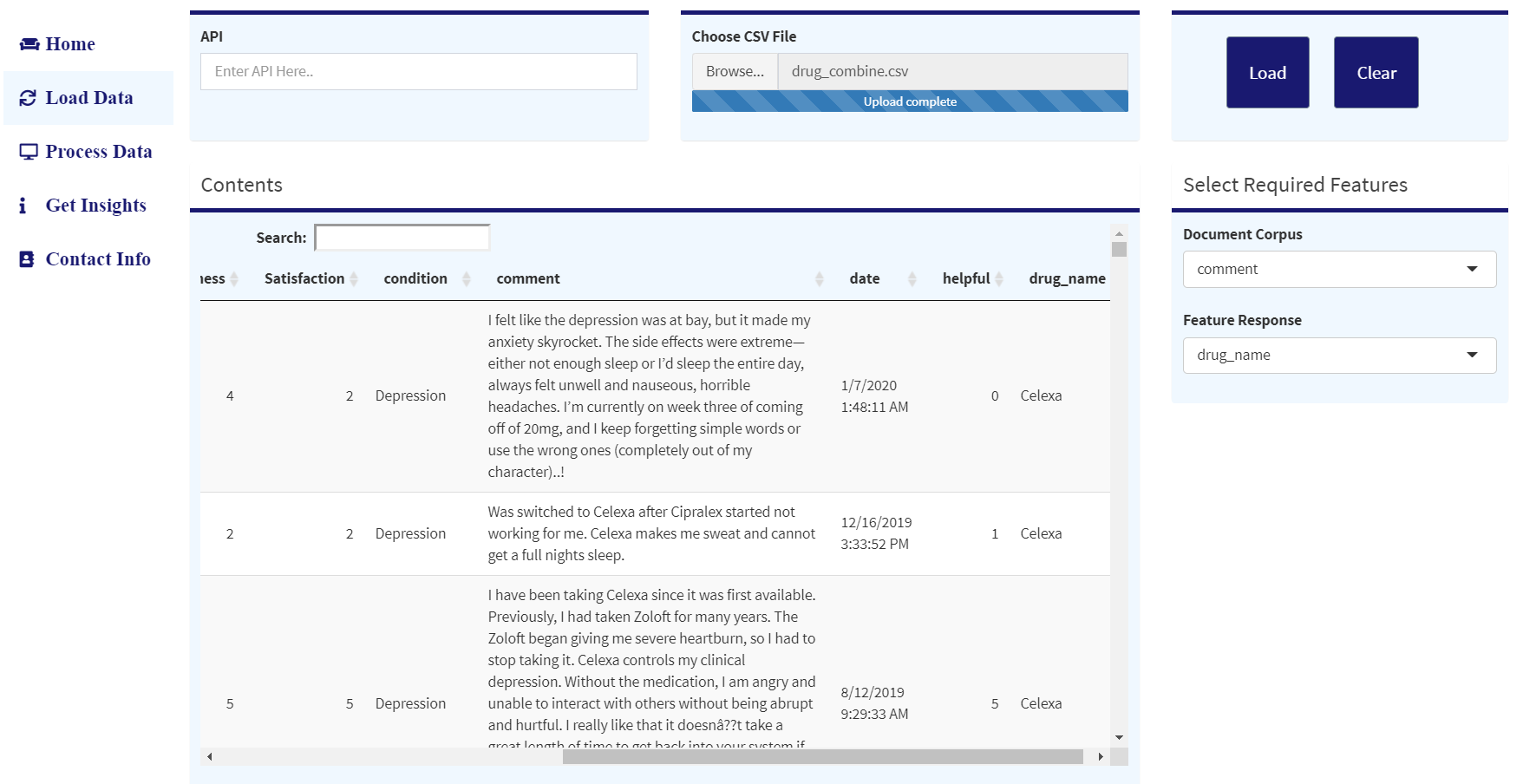Click the Get Insights info icon

[23, 206]
